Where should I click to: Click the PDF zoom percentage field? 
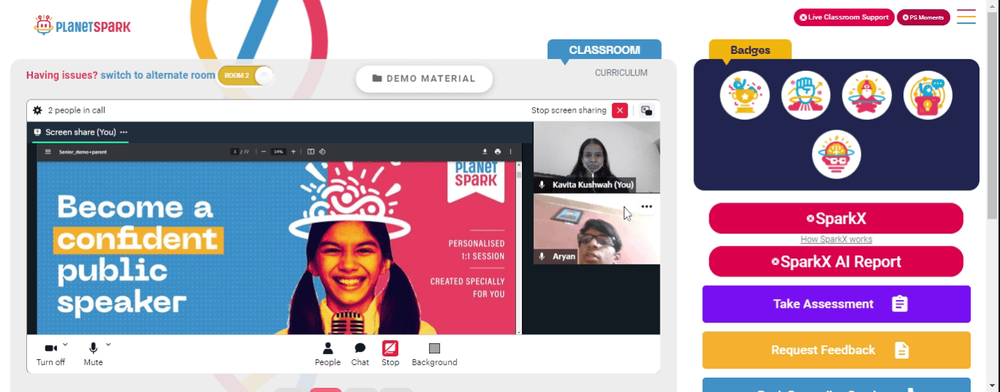[278, 152]
